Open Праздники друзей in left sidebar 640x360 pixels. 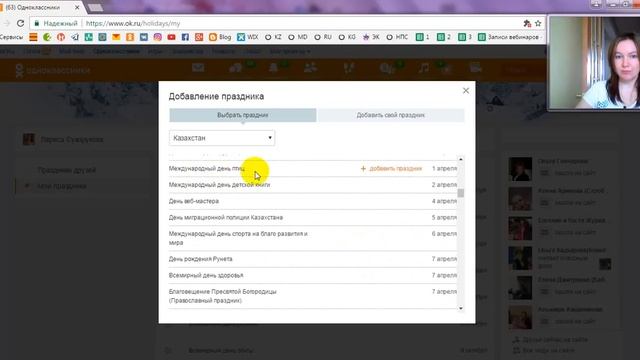pos(67,170)
